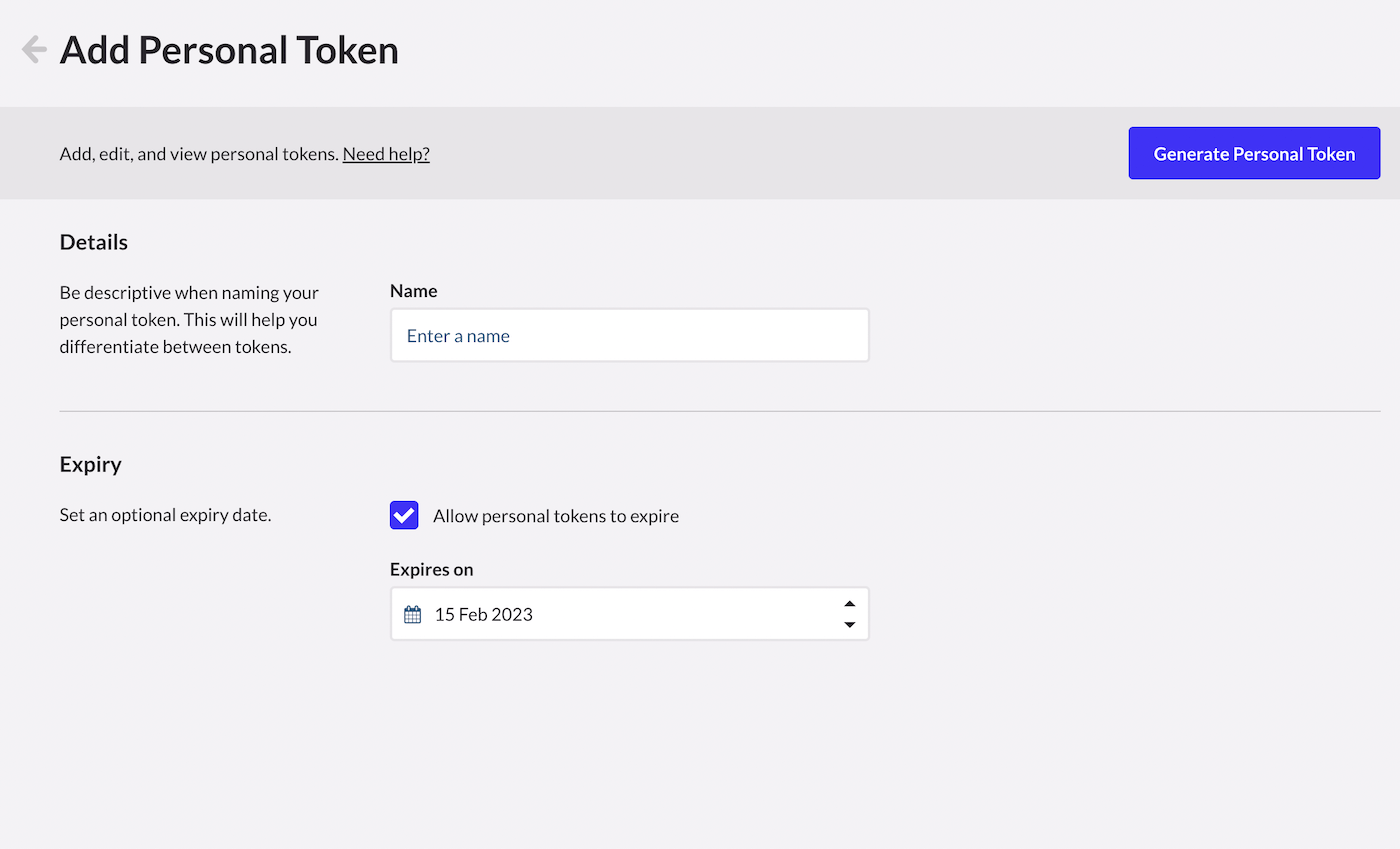Go back using the left arrow icon

click(34, 49)
